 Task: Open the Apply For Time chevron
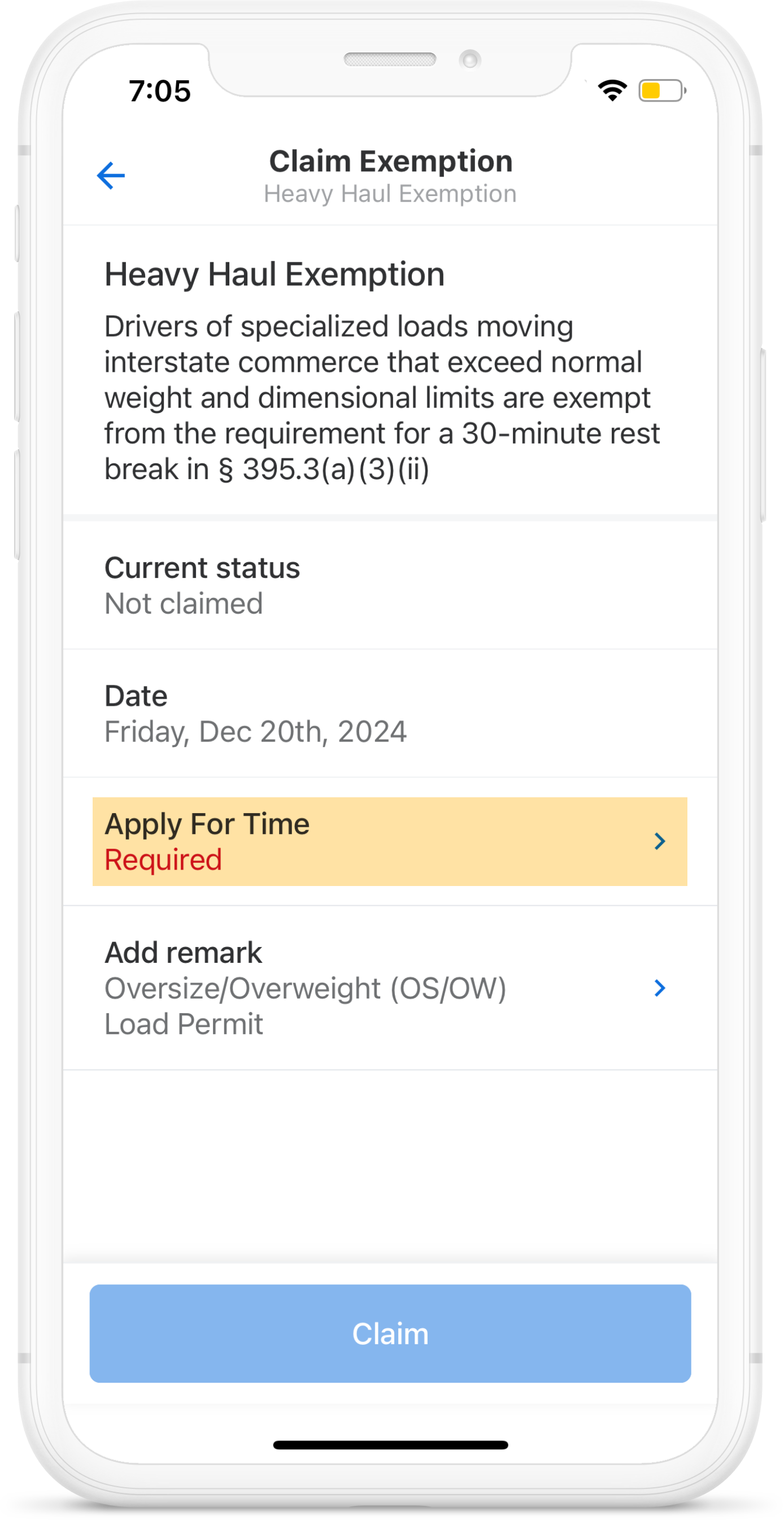660,841
